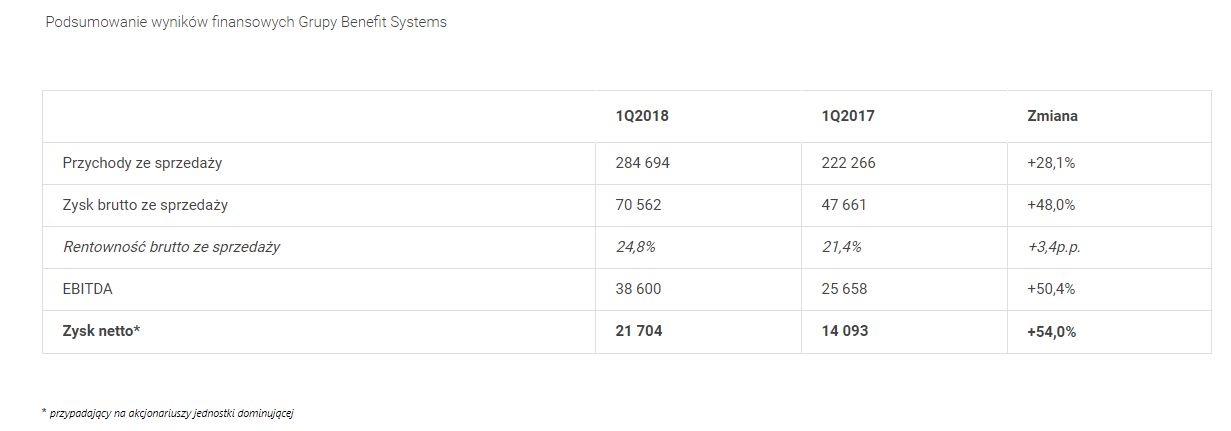1231x431 pixels.
Task: Select the +48,0% change value
Action: (x=1051, y=205)
